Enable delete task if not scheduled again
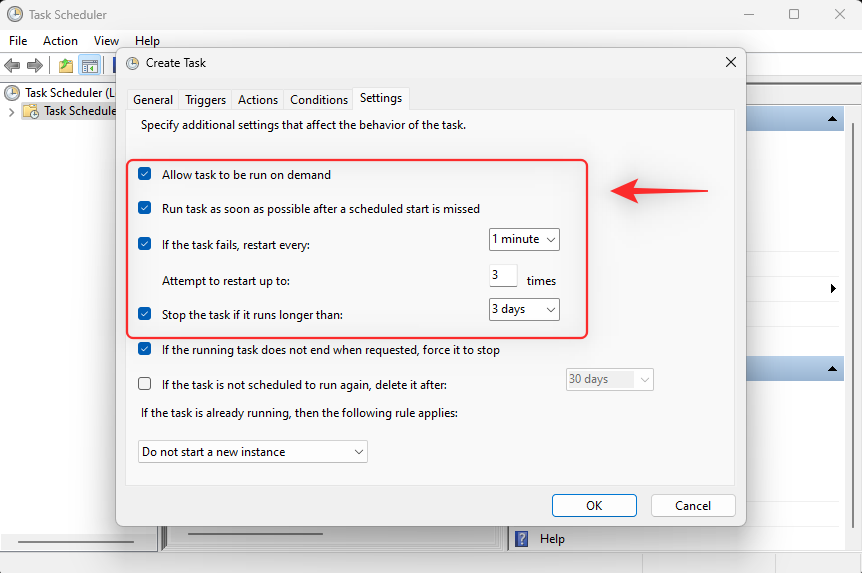 pos(145,384)
